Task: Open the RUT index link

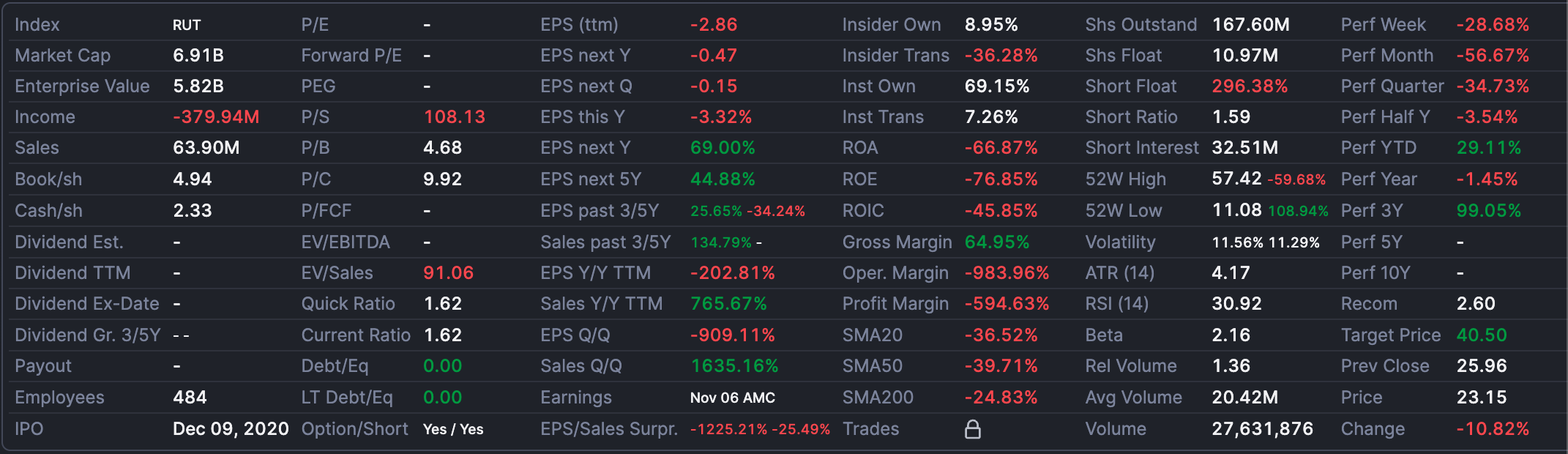Action: click(x=187, y=25)
